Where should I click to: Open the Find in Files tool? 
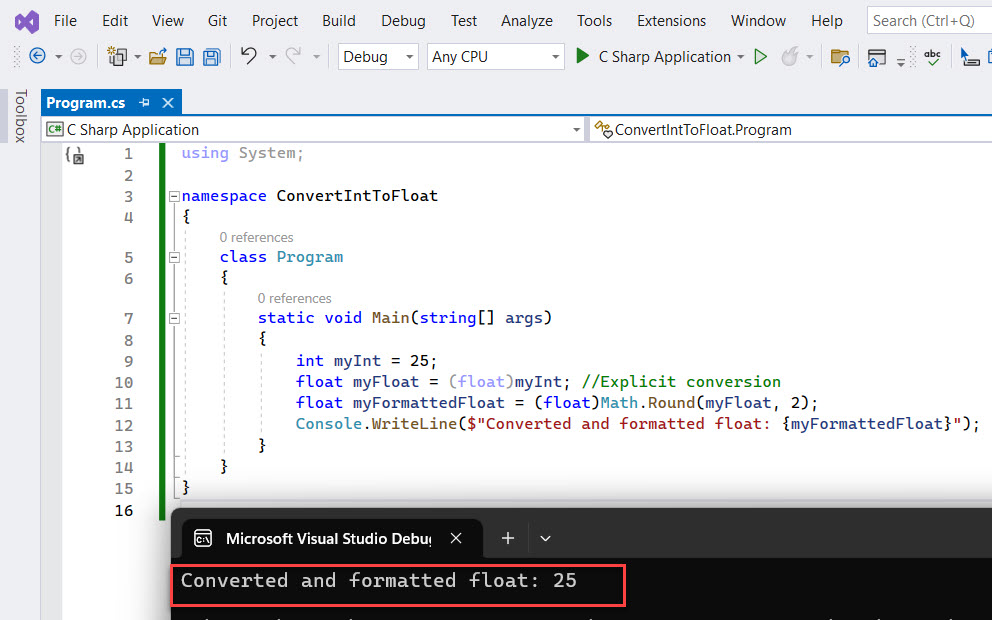point(838,57)
